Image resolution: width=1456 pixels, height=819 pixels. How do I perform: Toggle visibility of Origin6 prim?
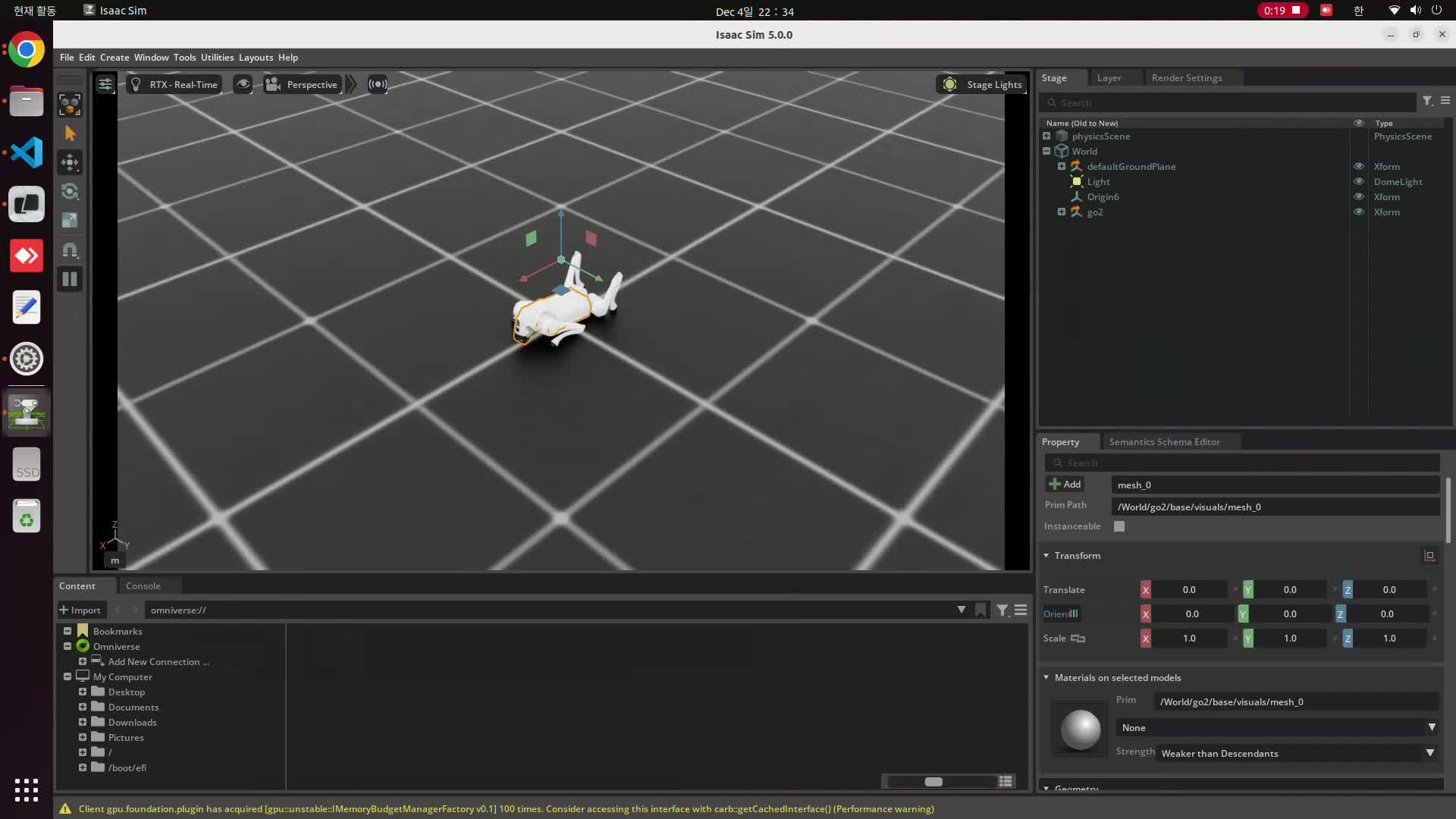(1359, 196)
